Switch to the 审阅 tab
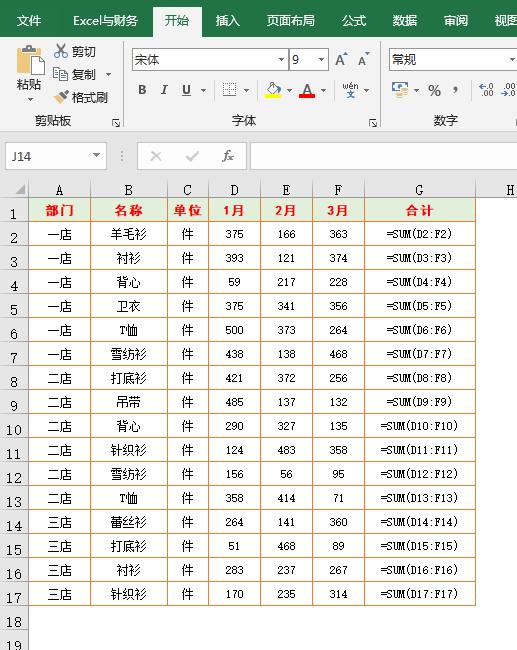 pyautogui.click(x=456, y=20)
